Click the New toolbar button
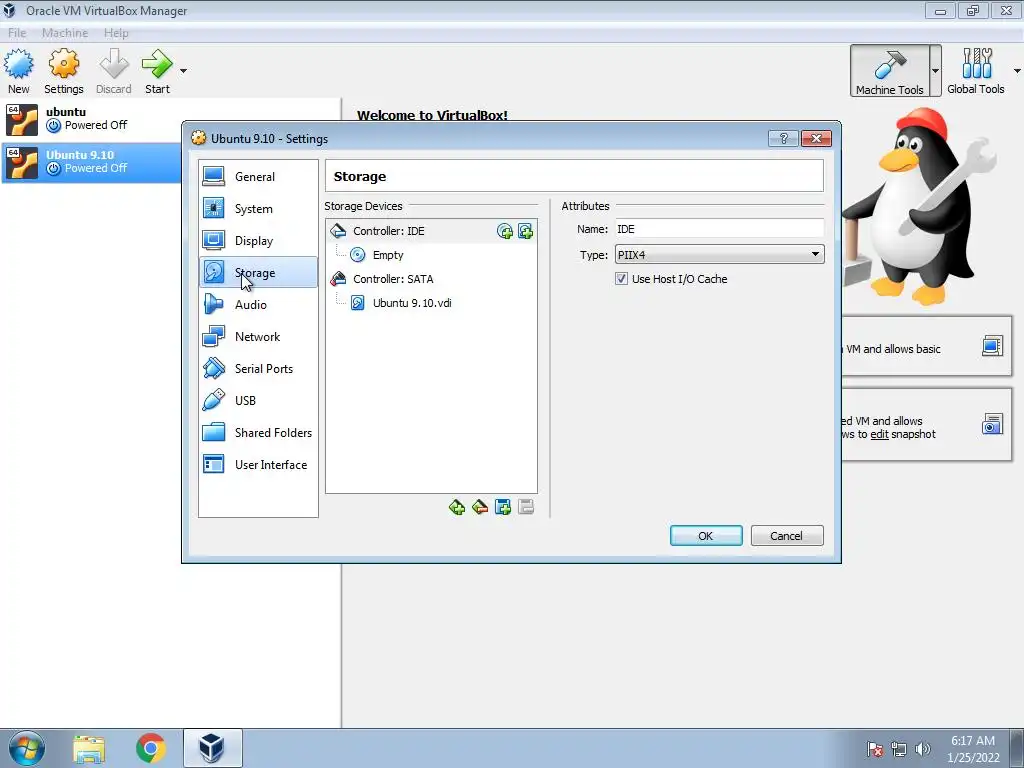 click(x=18, y=72)
